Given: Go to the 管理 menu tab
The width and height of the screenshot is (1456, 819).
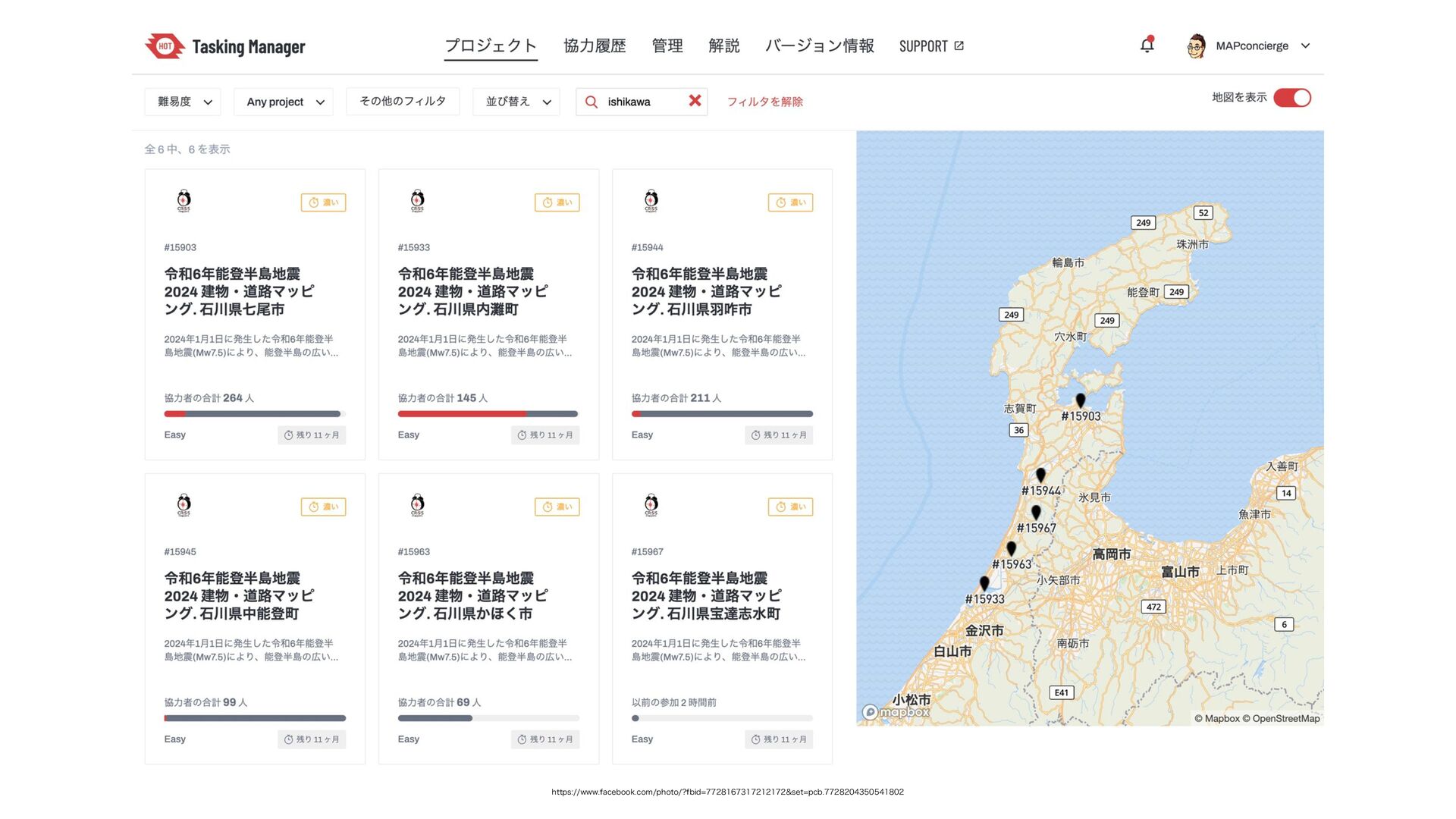Looking at the screenshot, I should tap(667, 45).
